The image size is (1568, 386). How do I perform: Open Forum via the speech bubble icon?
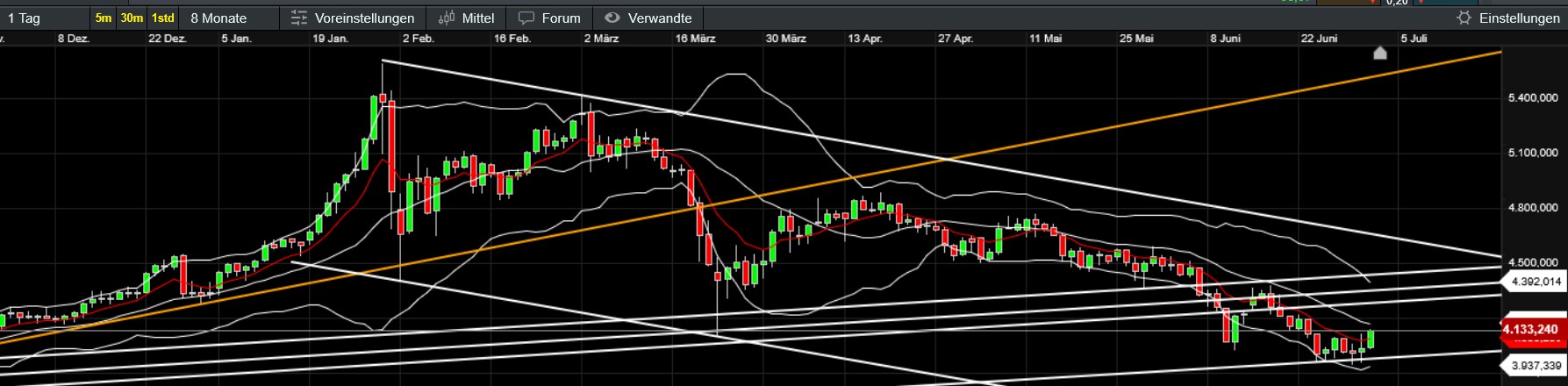526,18
